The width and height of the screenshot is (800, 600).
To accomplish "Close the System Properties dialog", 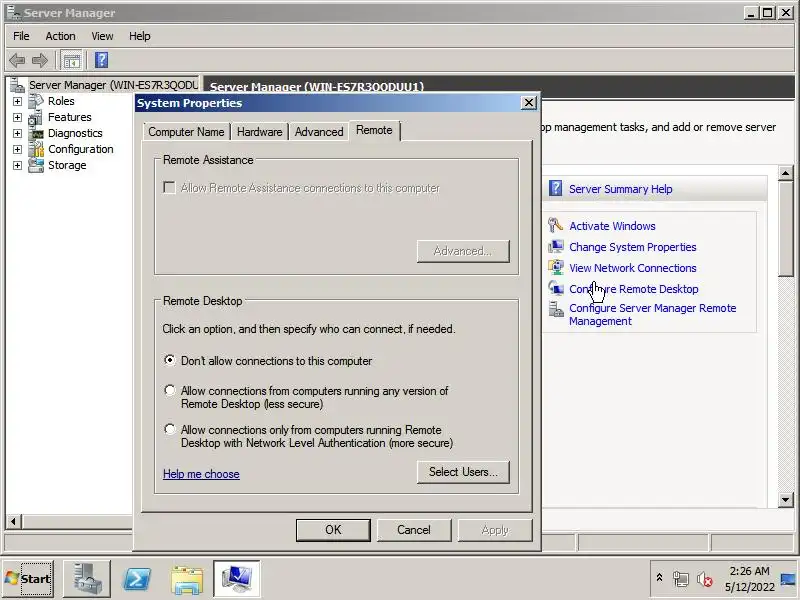I will [x=529, y=103].
